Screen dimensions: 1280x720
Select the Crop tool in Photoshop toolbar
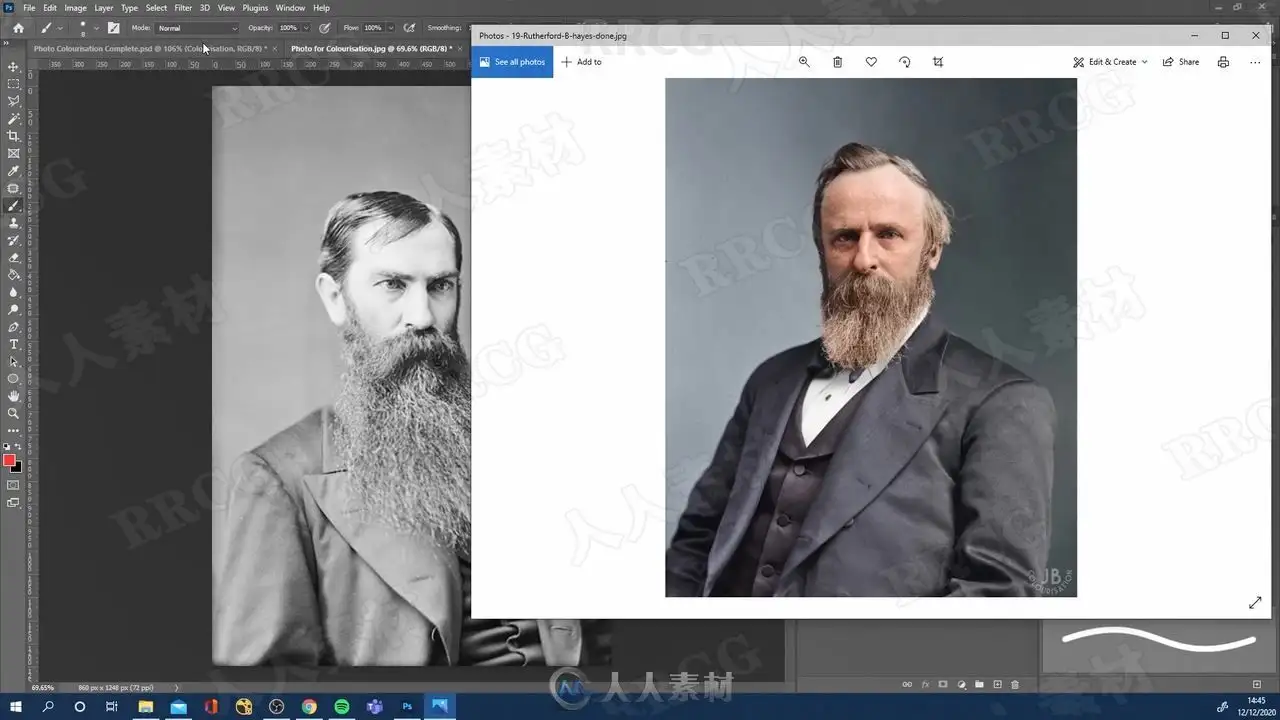pyautogui.click(x=13, y=136)
